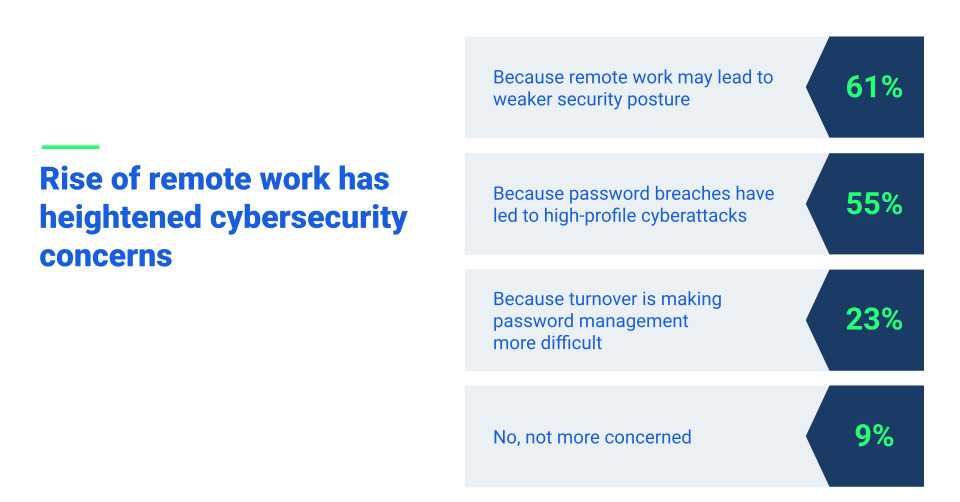Click the 'password management' text line
This screenshot has height=502, width=960.
click(x=591, y=320)
